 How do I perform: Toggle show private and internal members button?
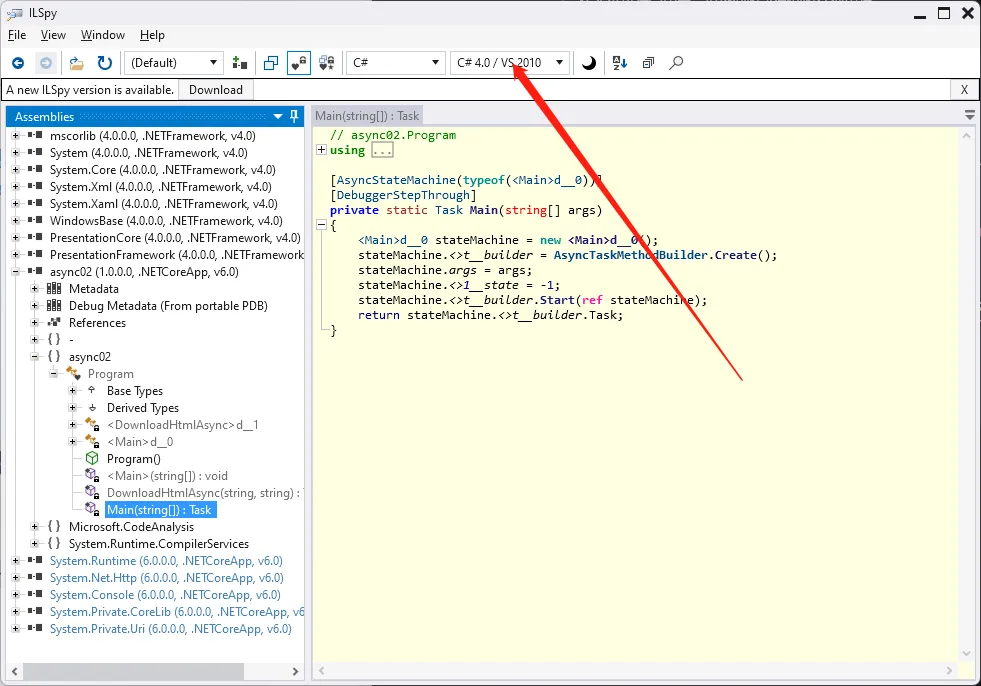pyautogui.click(x=299, y=63)
